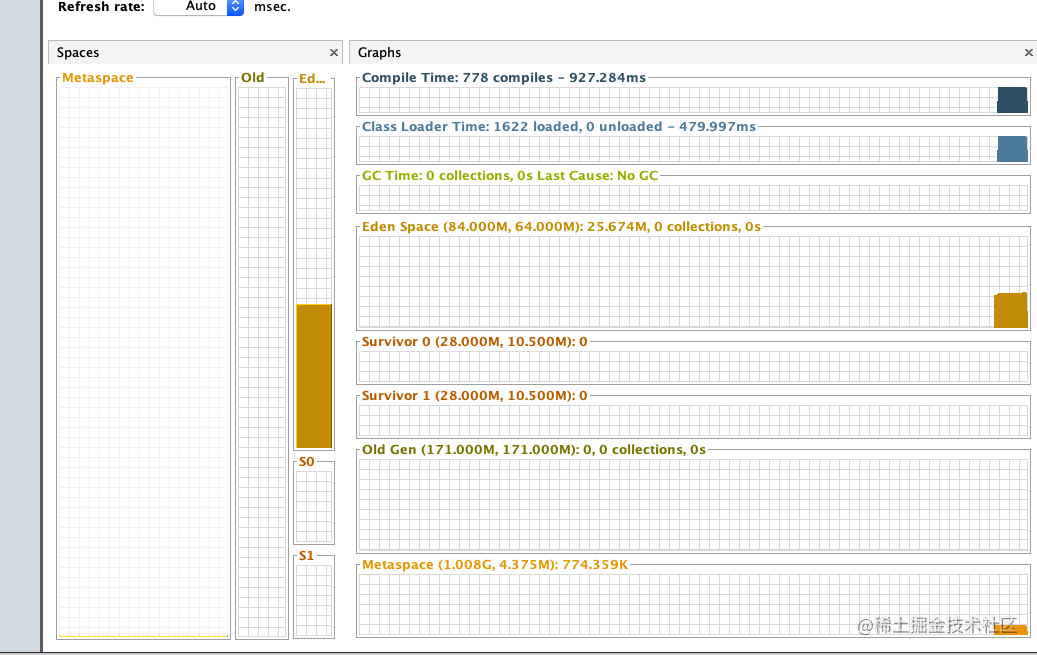The height and width of the screenshot is (655, 1037).
Task: Click the Ed... label in Spaces panel
Action: pyautogui.click(x=312, y=79)
